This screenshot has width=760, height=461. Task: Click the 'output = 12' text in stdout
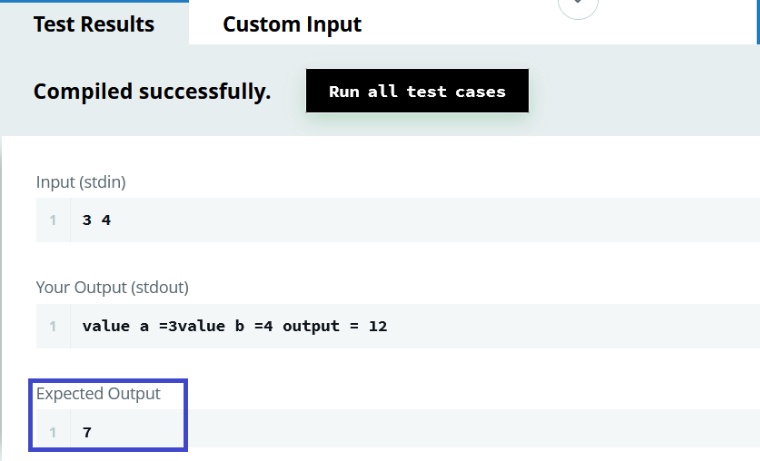point(335,326)
